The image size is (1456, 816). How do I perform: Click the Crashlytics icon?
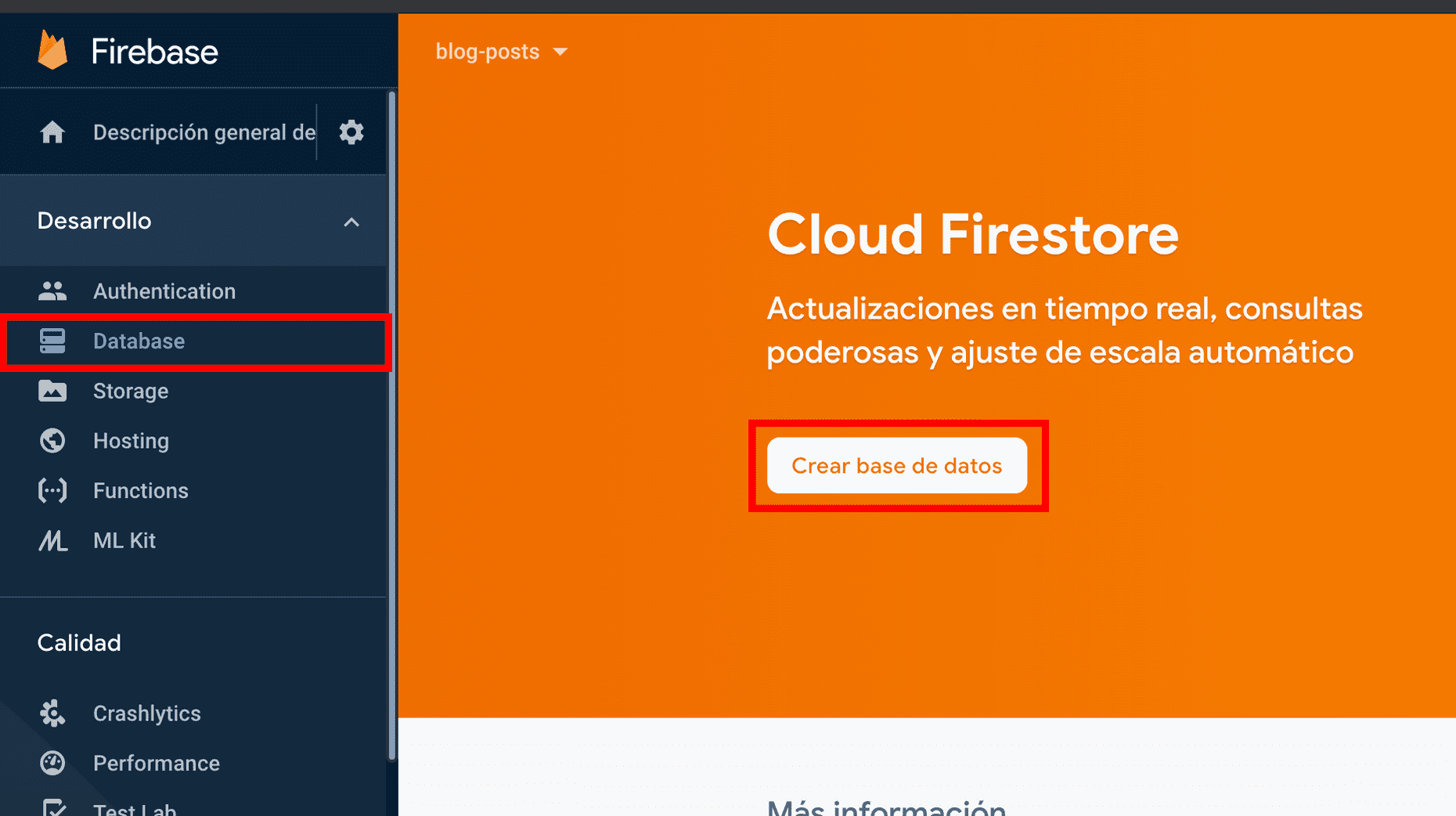point(52,713)
